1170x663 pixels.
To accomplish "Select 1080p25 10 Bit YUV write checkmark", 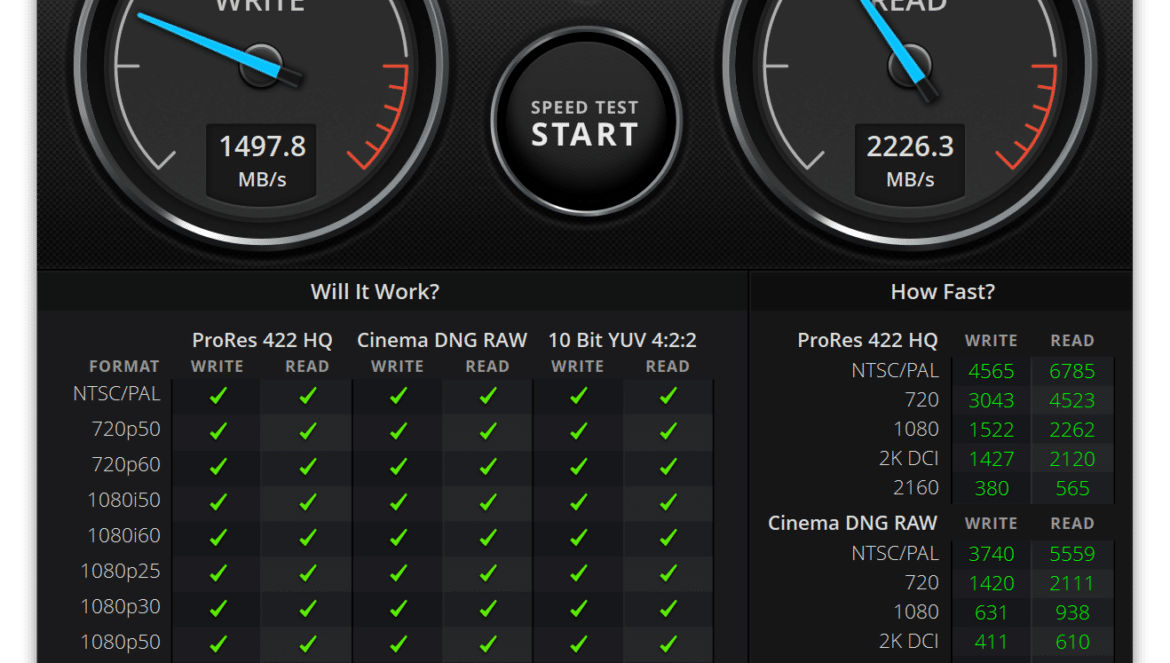I will point(578,573).
